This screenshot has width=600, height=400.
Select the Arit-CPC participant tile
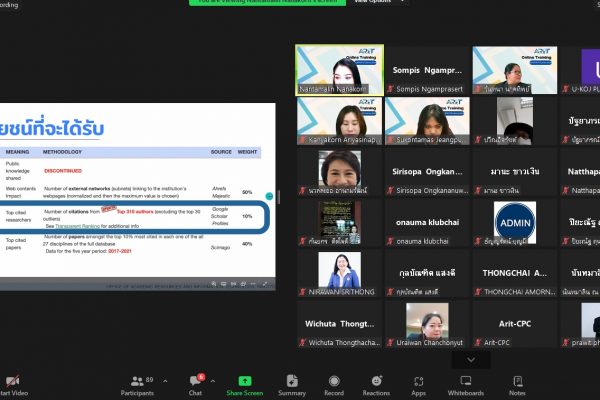(x=515, y=324)
